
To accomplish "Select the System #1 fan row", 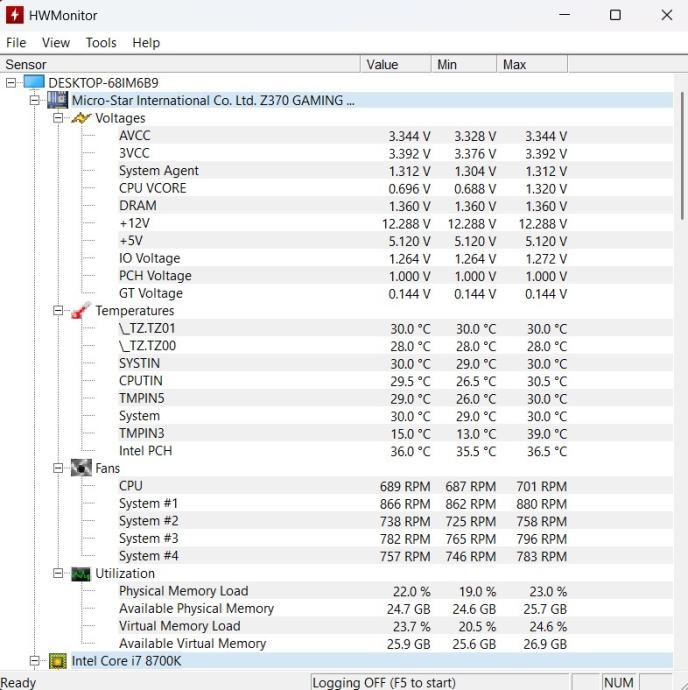I will (x=395, y=503).
